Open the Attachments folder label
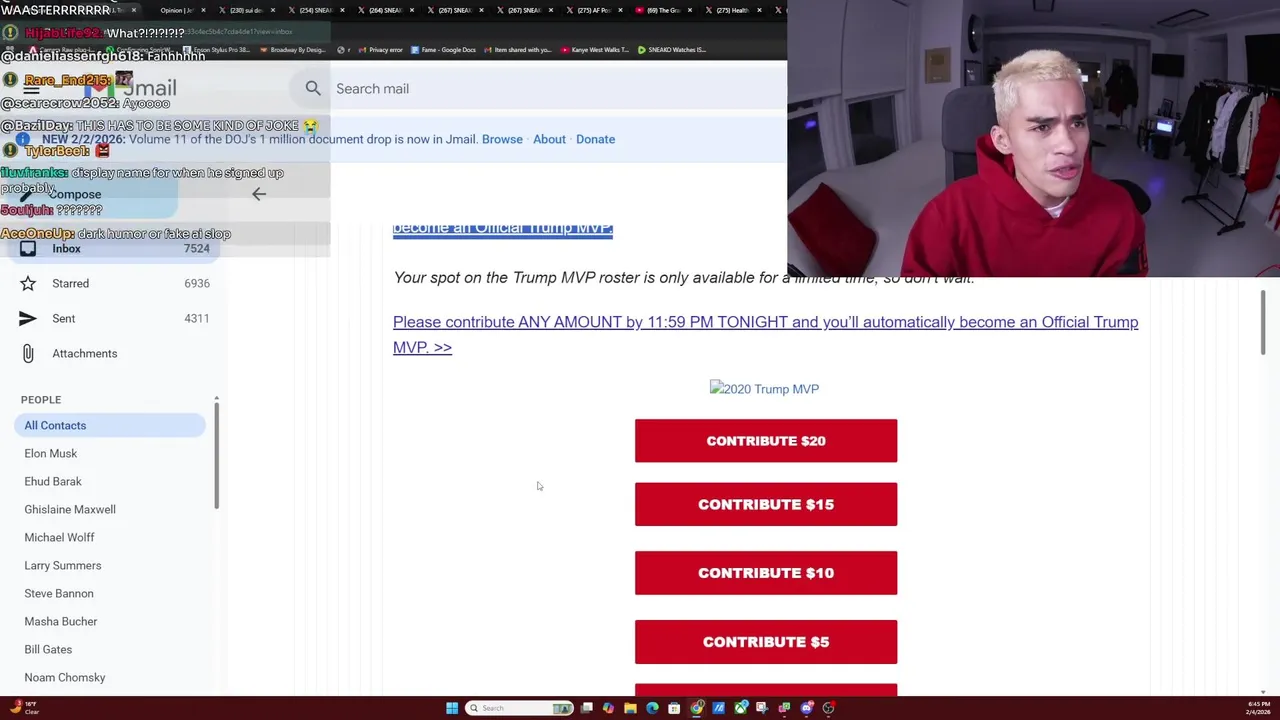Screen dimensions: 1280x720 click(84, 354)
